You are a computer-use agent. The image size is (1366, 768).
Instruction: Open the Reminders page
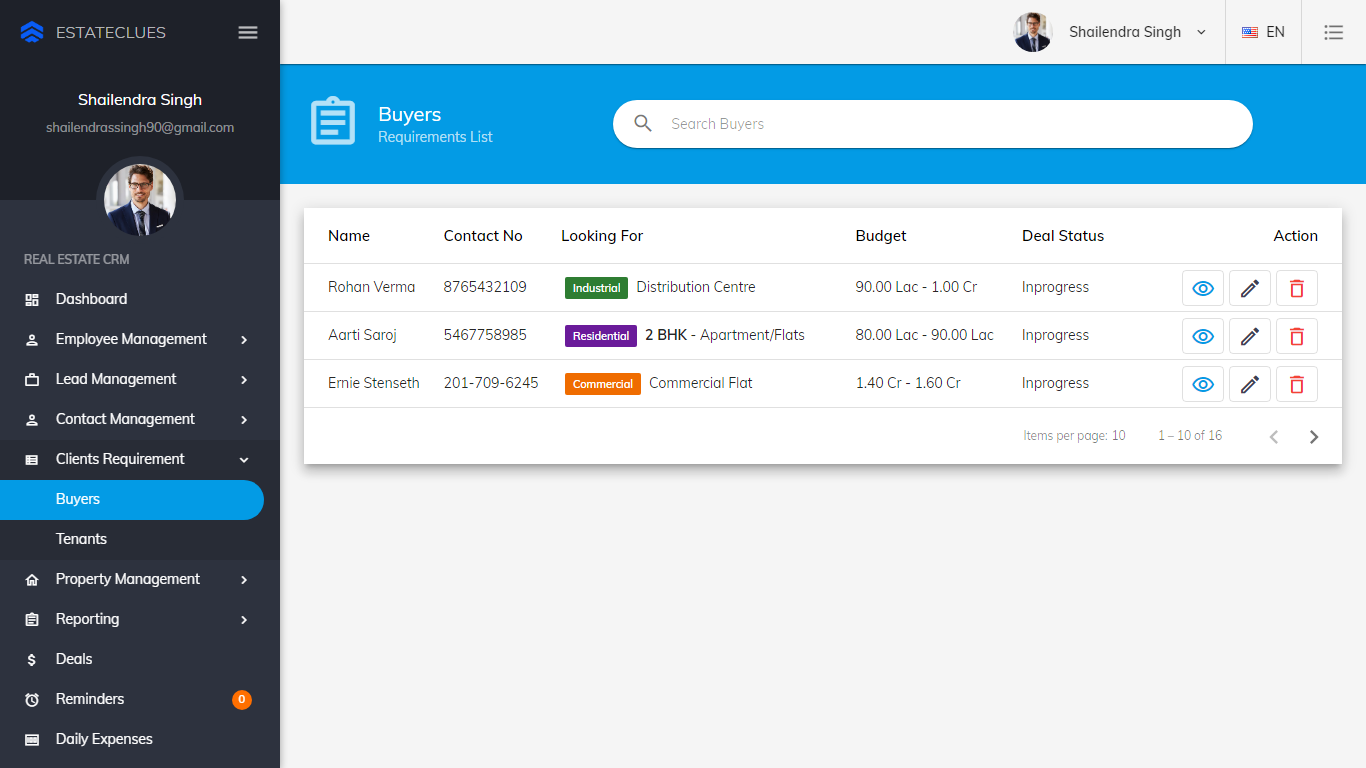click(x=90, y=699)
